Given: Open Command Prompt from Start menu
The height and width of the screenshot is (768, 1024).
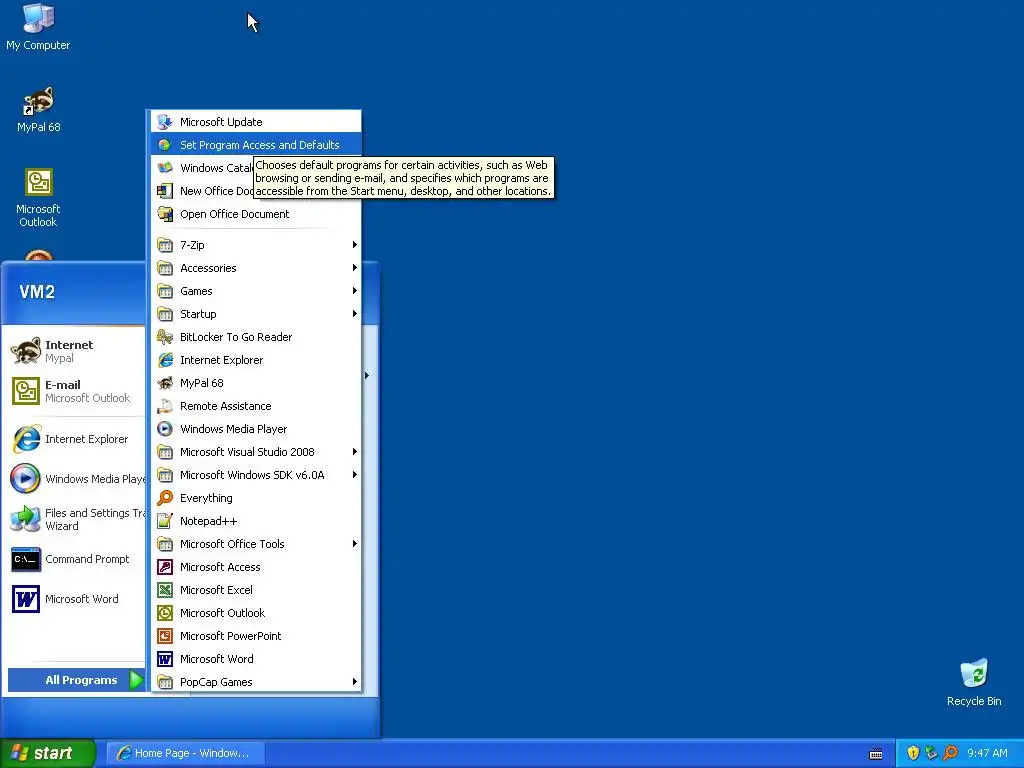Looking at the screenshot, I should [x=76, y=559].
